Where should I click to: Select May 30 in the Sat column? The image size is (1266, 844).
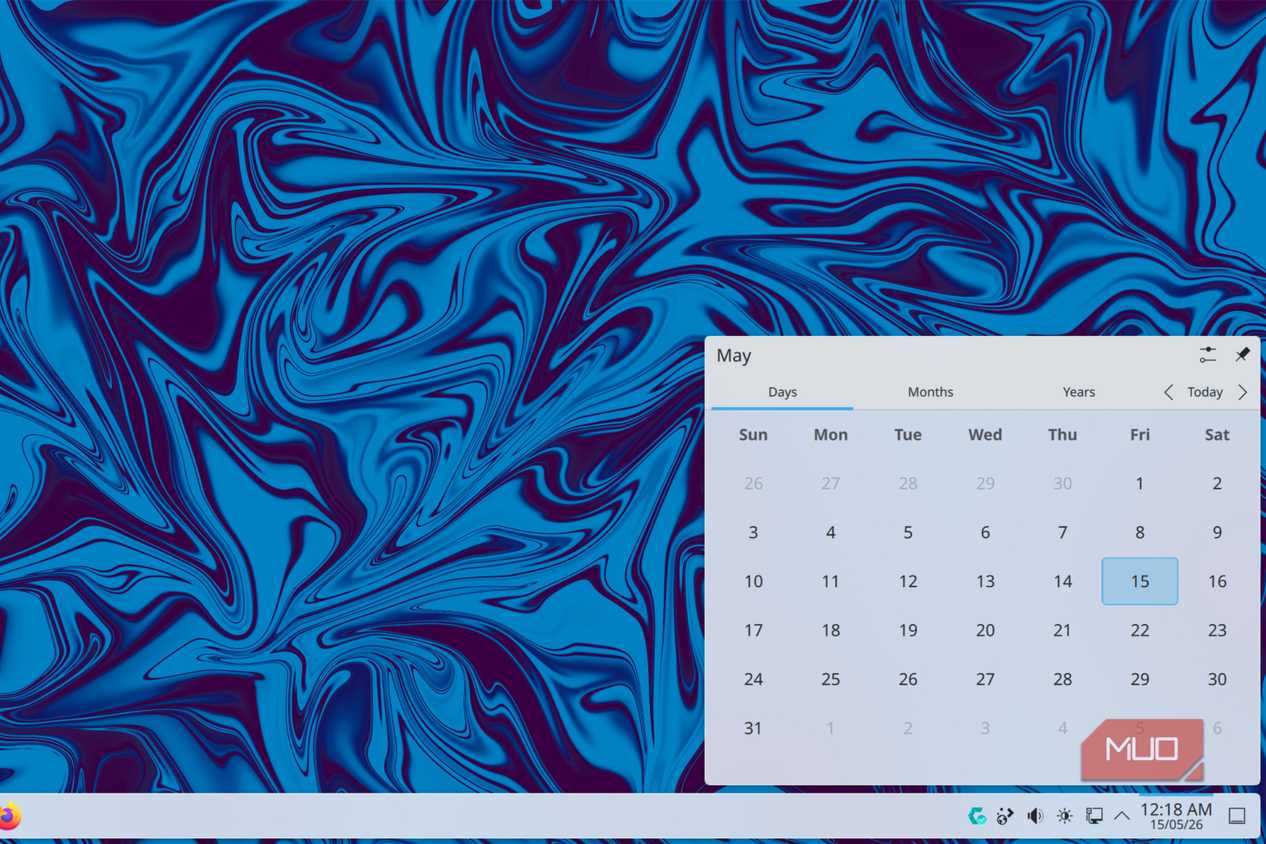(x=1217, y=679)
